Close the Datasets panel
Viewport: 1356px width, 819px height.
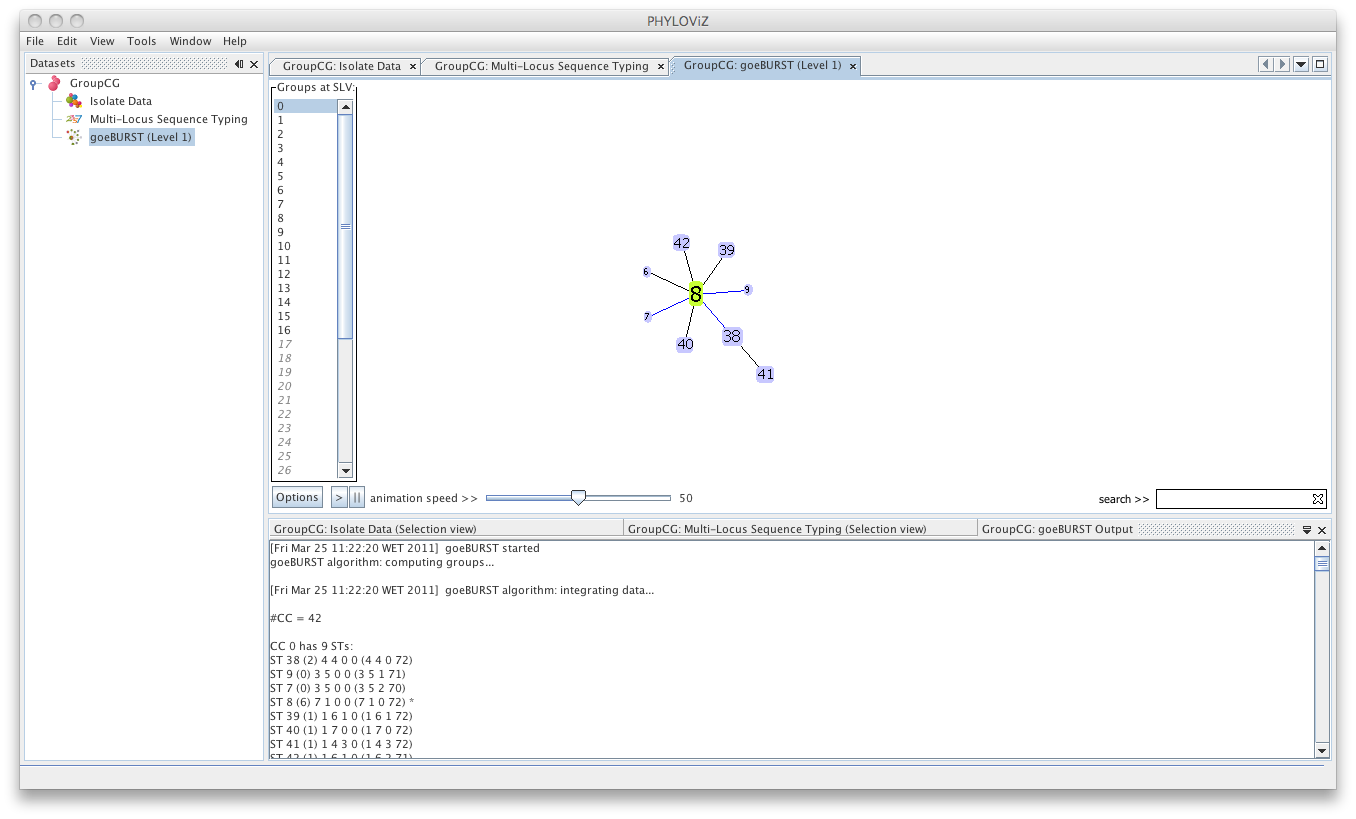[x=254, y=64]
